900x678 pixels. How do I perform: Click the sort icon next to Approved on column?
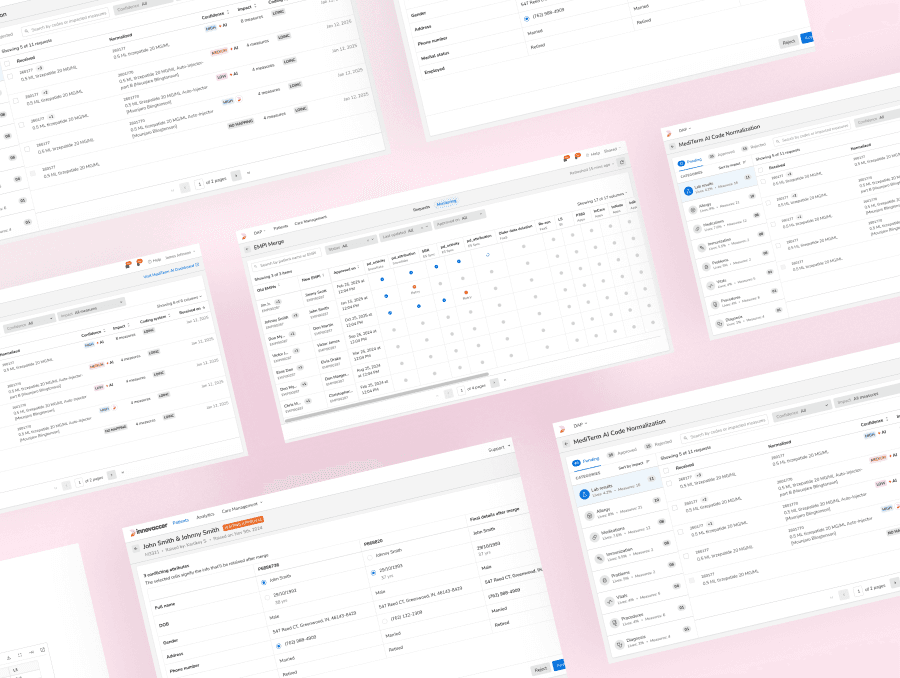[x=359, y=267]
